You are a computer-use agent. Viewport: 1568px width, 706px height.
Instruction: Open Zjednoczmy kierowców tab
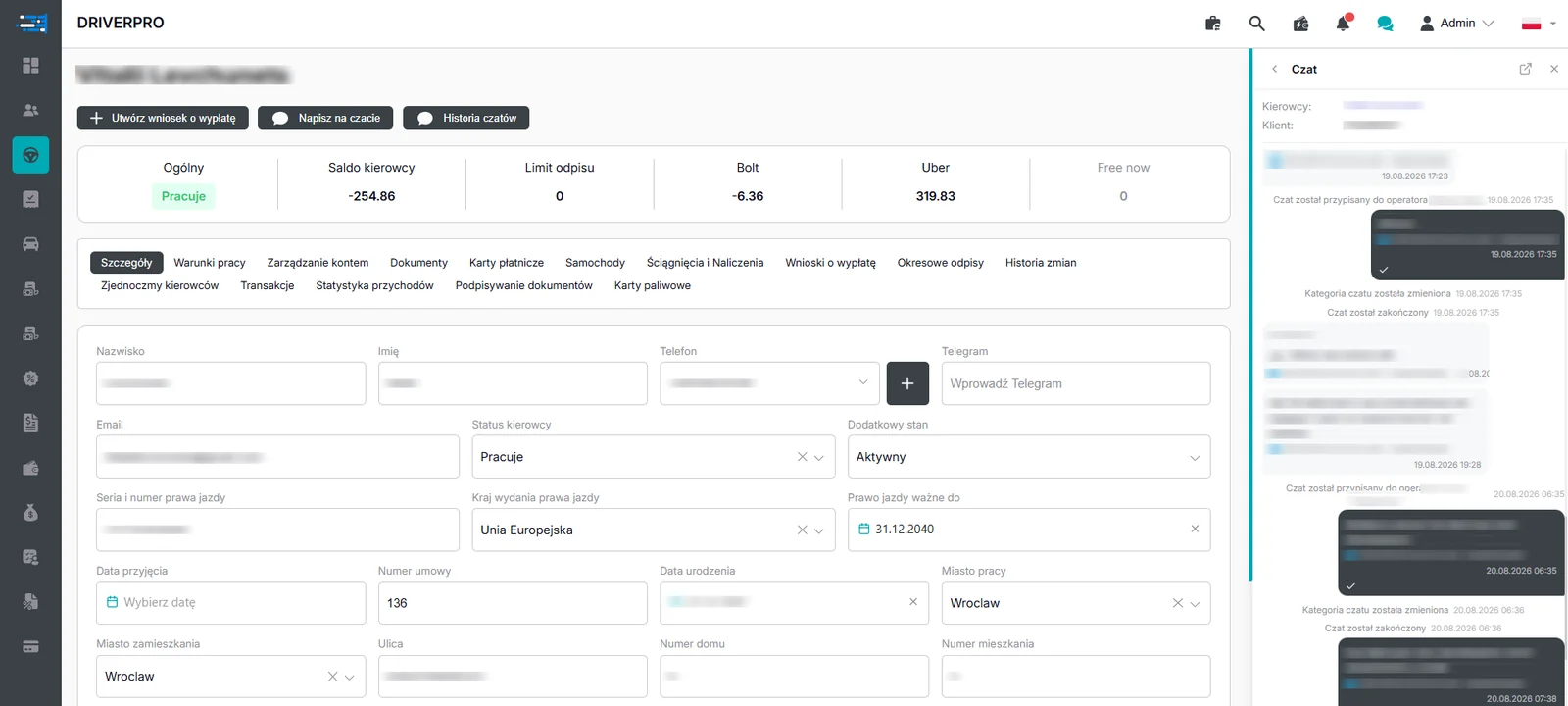pyautogui.click(x=160, y=285)
